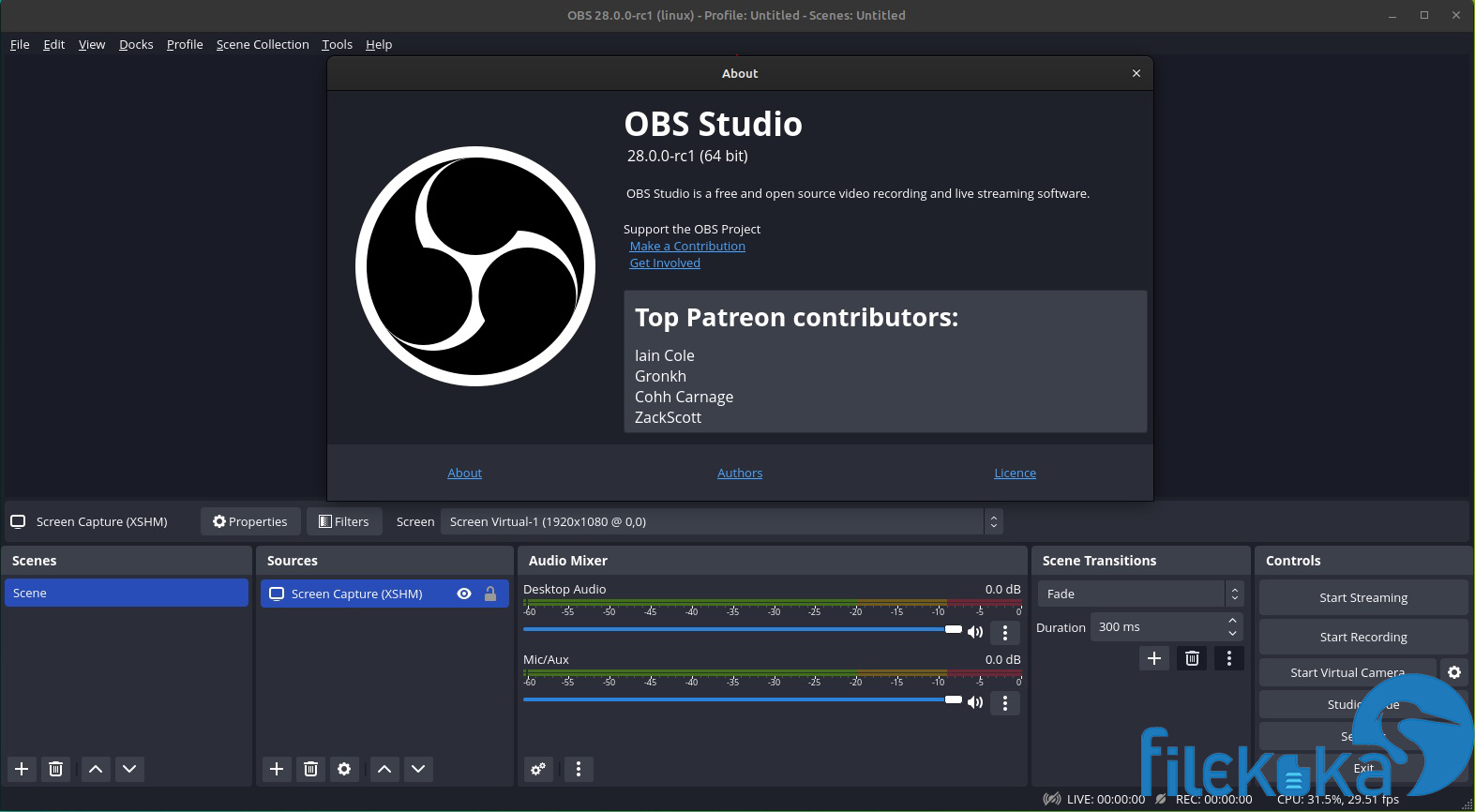Toggle Screen Capture source visibility eye

pos(464,594)
